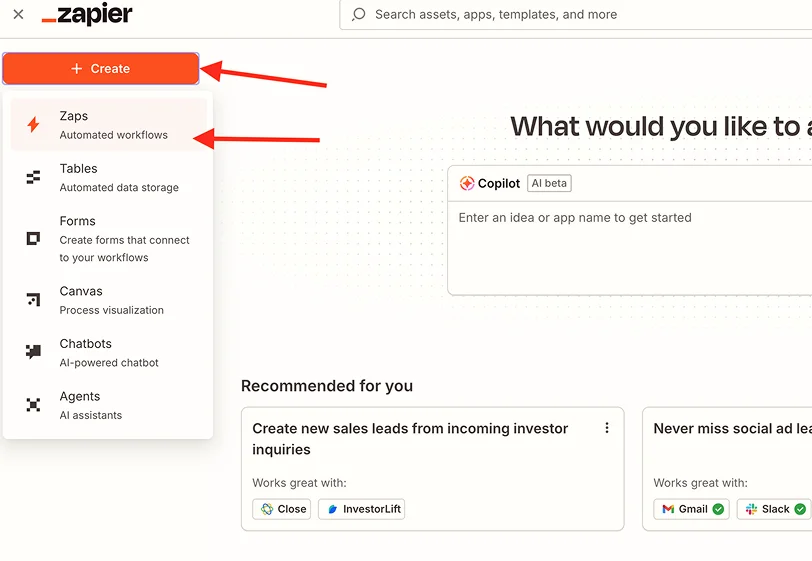The width and height of the screenshot is (812, 561).
Task: Click the Forms square icon
Action: 33,238
